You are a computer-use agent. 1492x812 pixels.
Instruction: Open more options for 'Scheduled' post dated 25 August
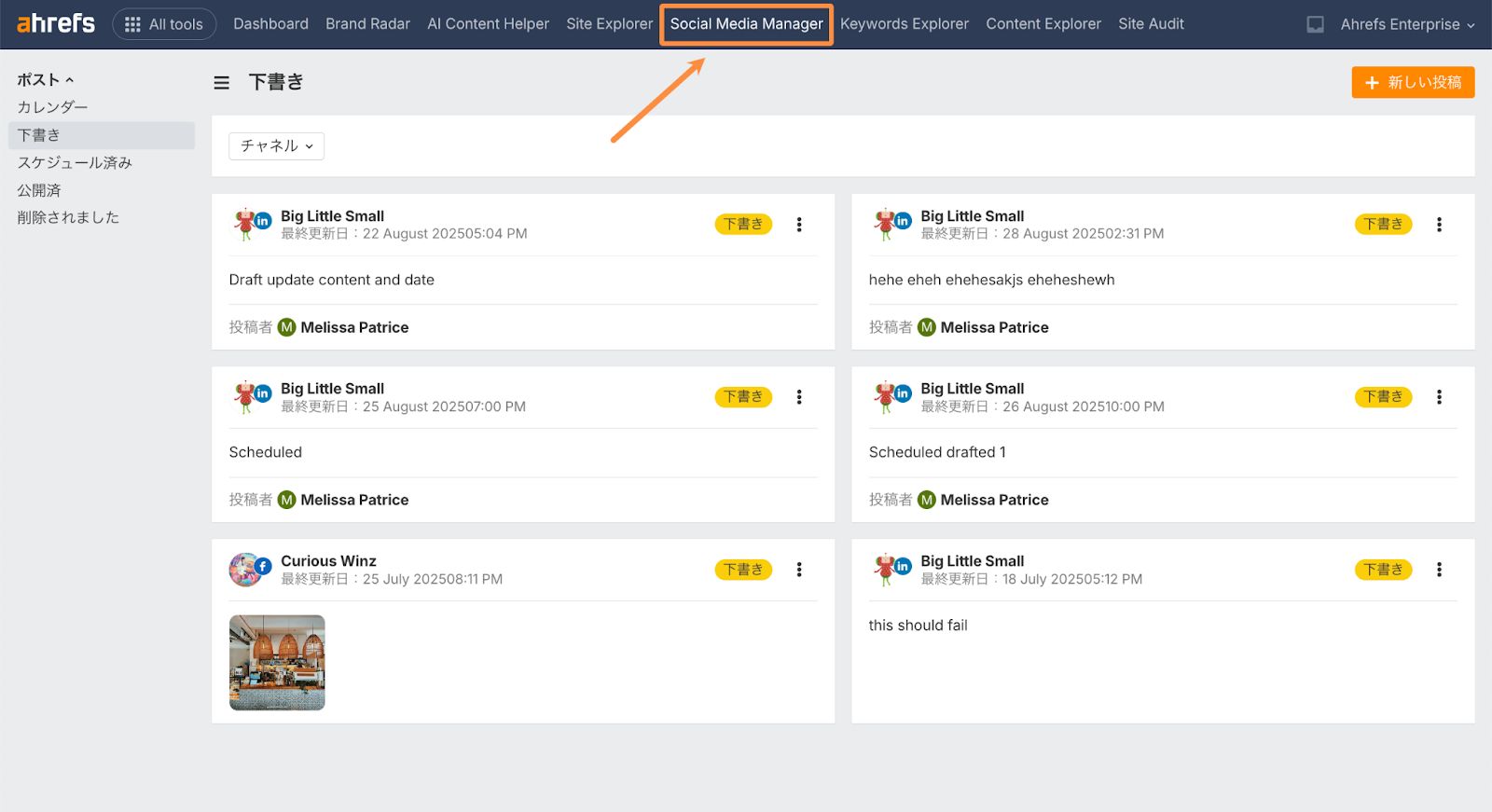point(799,397)
